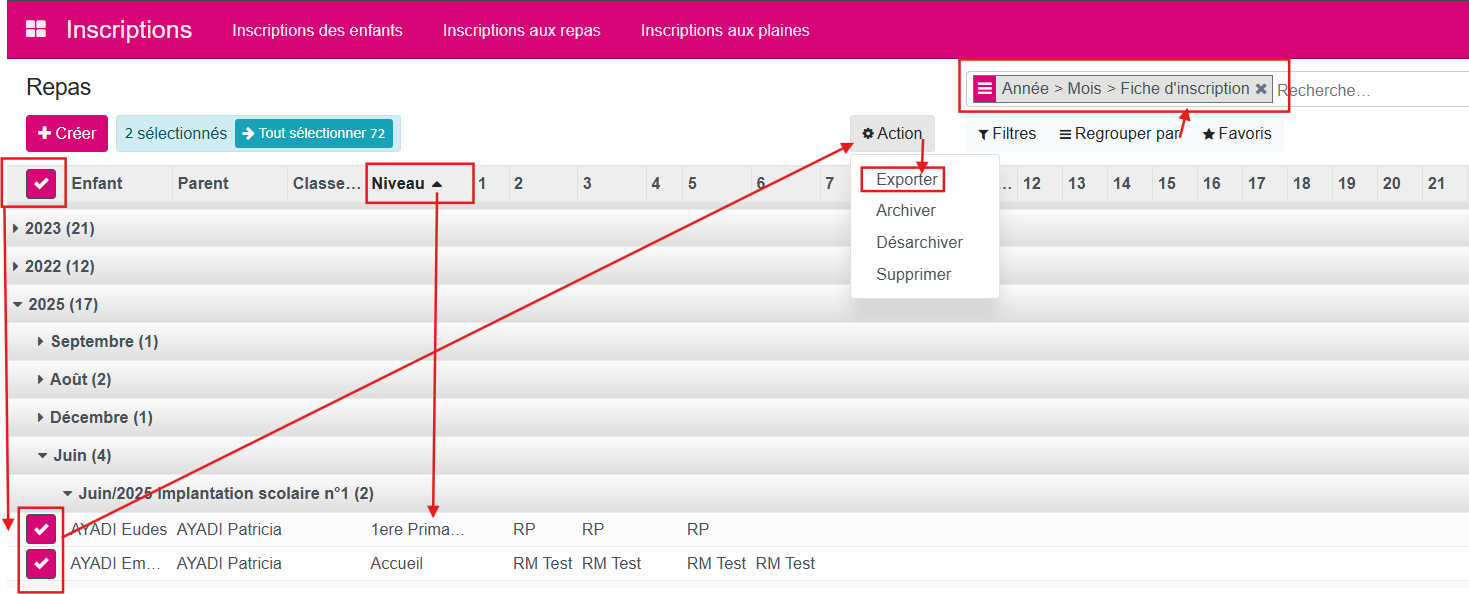
Task: Open the Filtres dropdown
Action: click(1007, 134)
